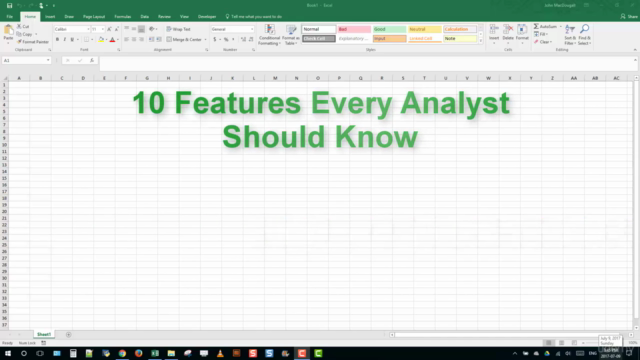Open the font size dropdown
Screen dimensions: 640x360
[102, 29]
